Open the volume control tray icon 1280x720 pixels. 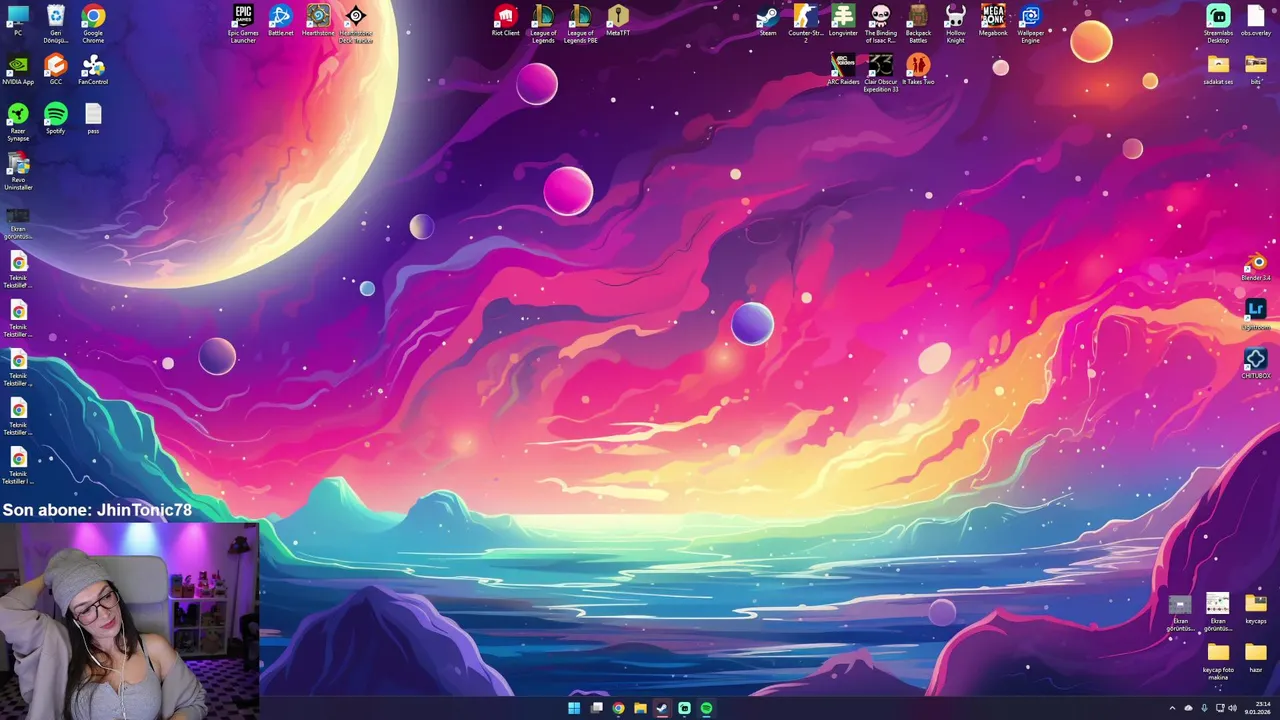[x=1232, y=708]
